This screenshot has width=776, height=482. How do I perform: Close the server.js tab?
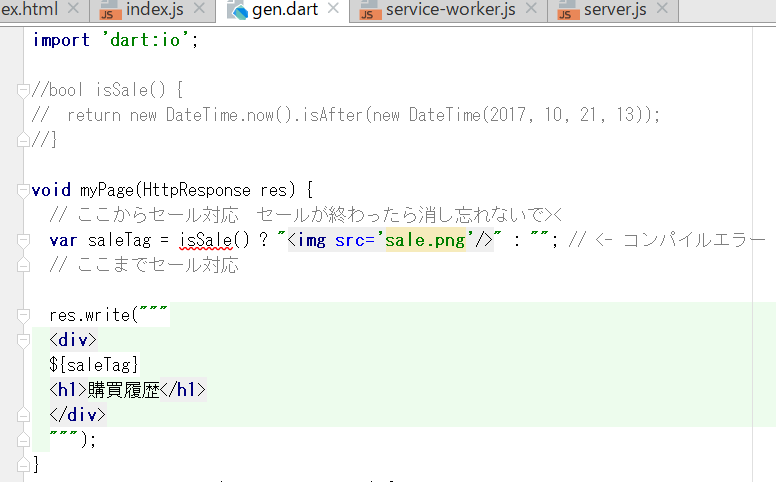tap(662, 8)
